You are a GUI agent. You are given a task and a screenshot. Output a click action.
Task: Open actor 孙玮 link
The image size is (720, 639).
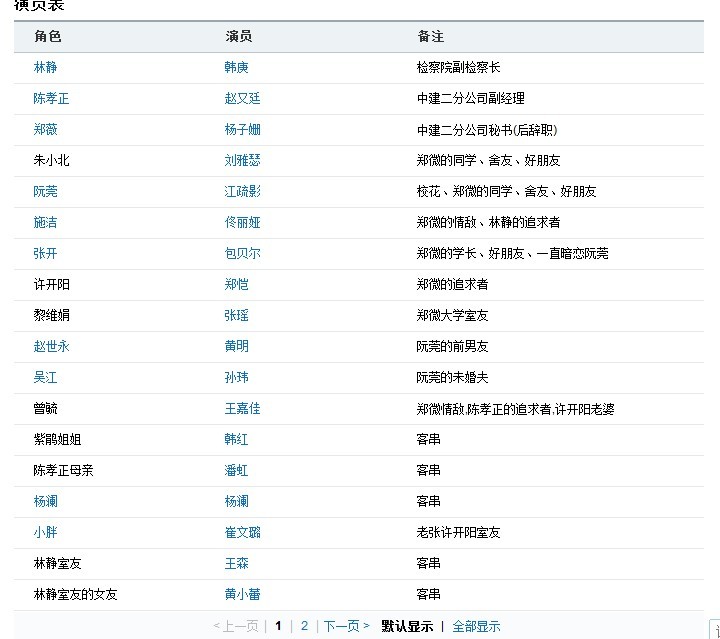236,377
